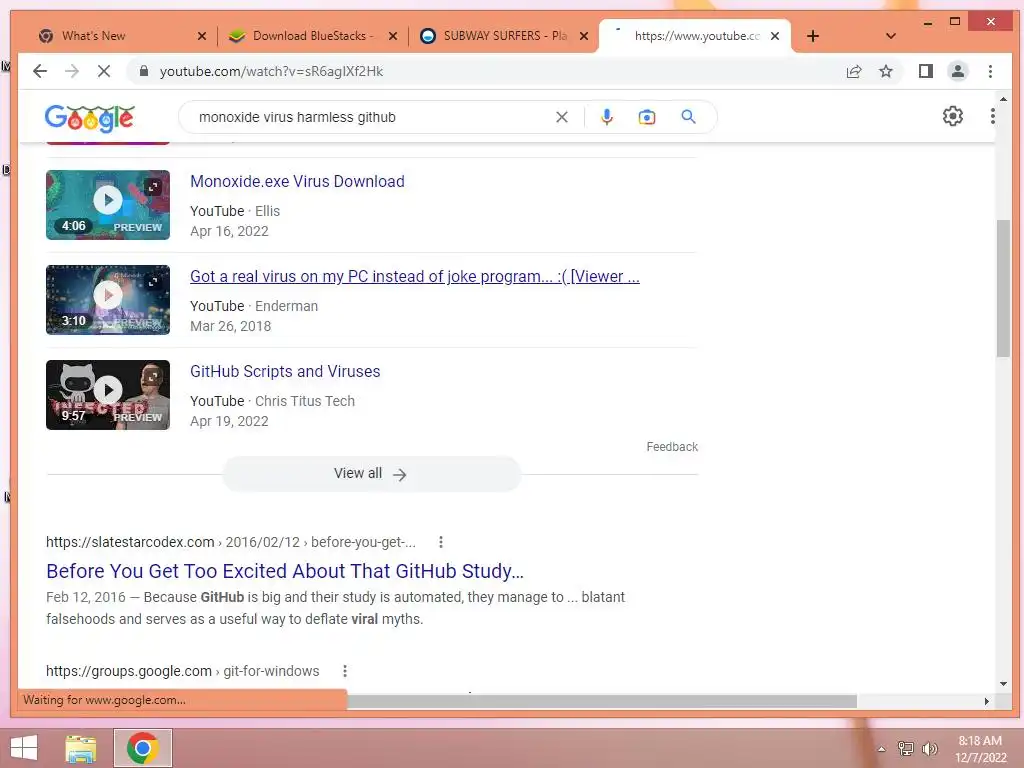Open the Chrome side panel

[925, 71]
